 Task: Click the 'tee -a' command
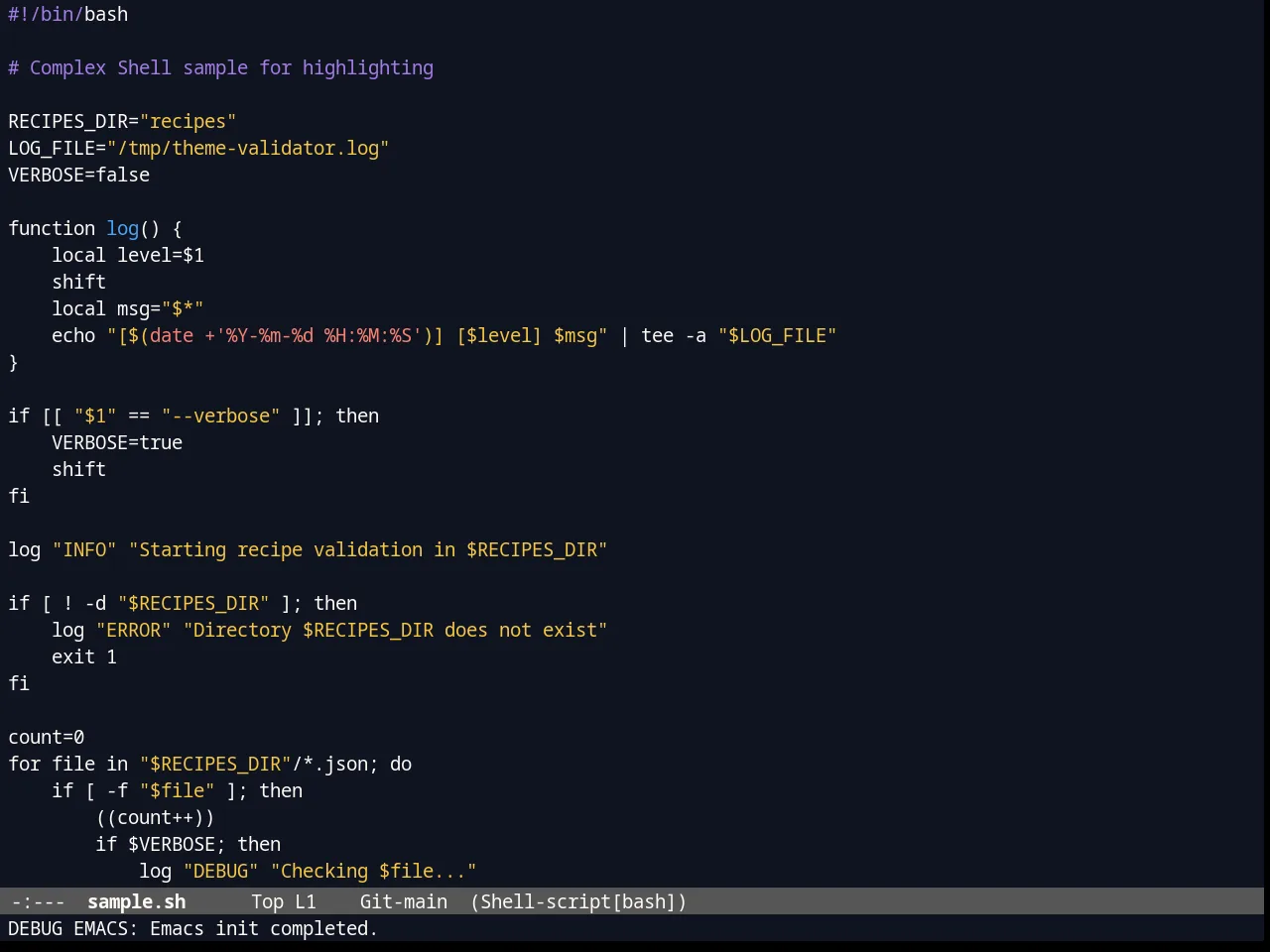coord(674,335)
